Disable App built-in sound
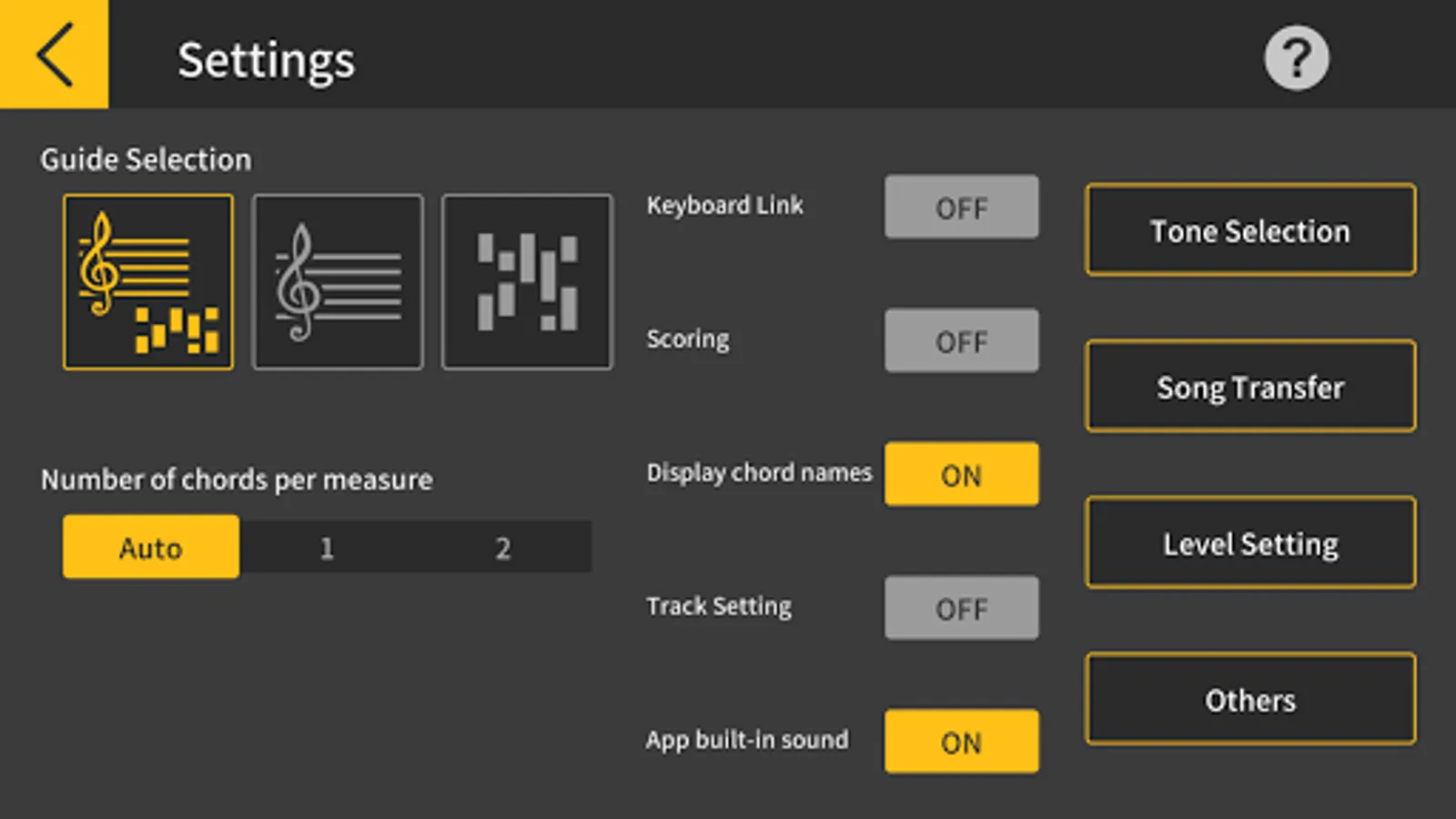This screenshot has width=1456, height=819. pos(961,742)
